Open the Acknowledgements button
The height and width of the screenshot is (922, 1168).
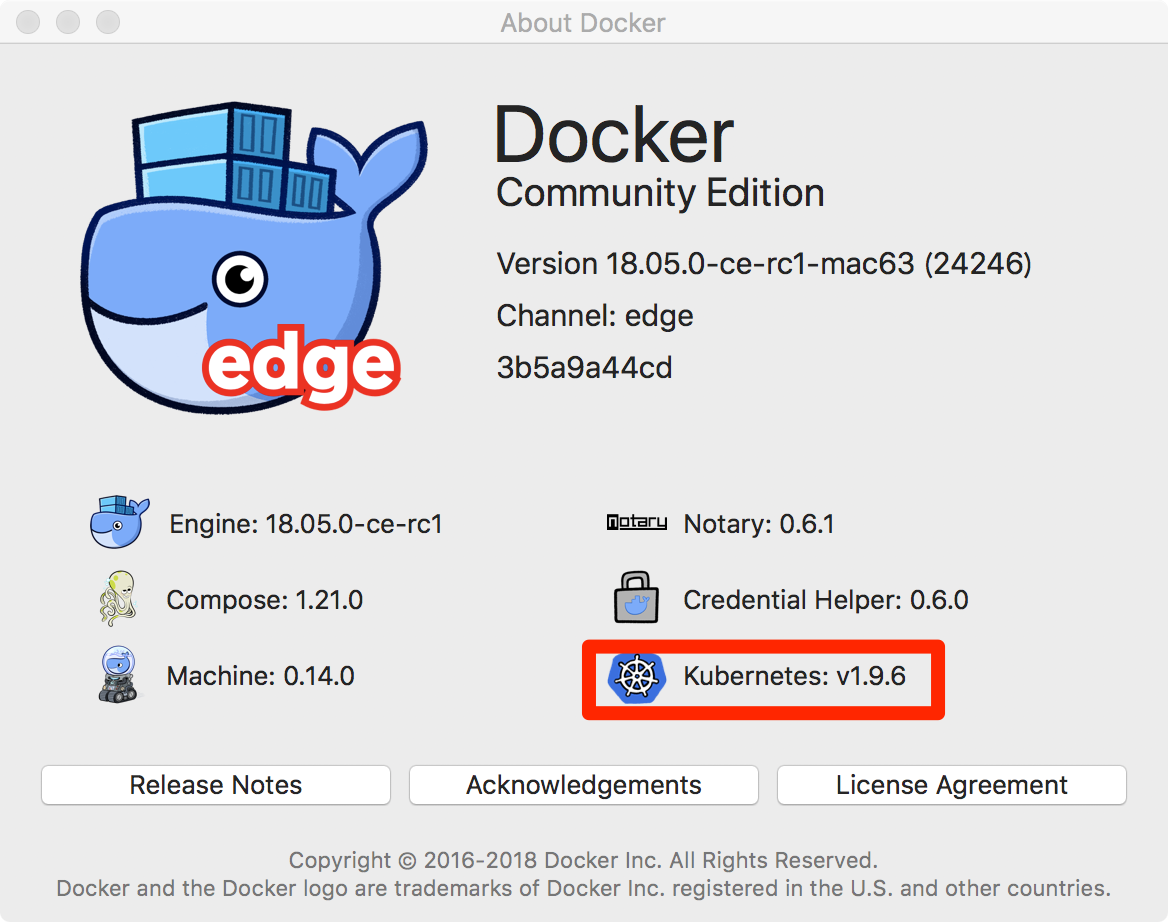tap(584, 785)
